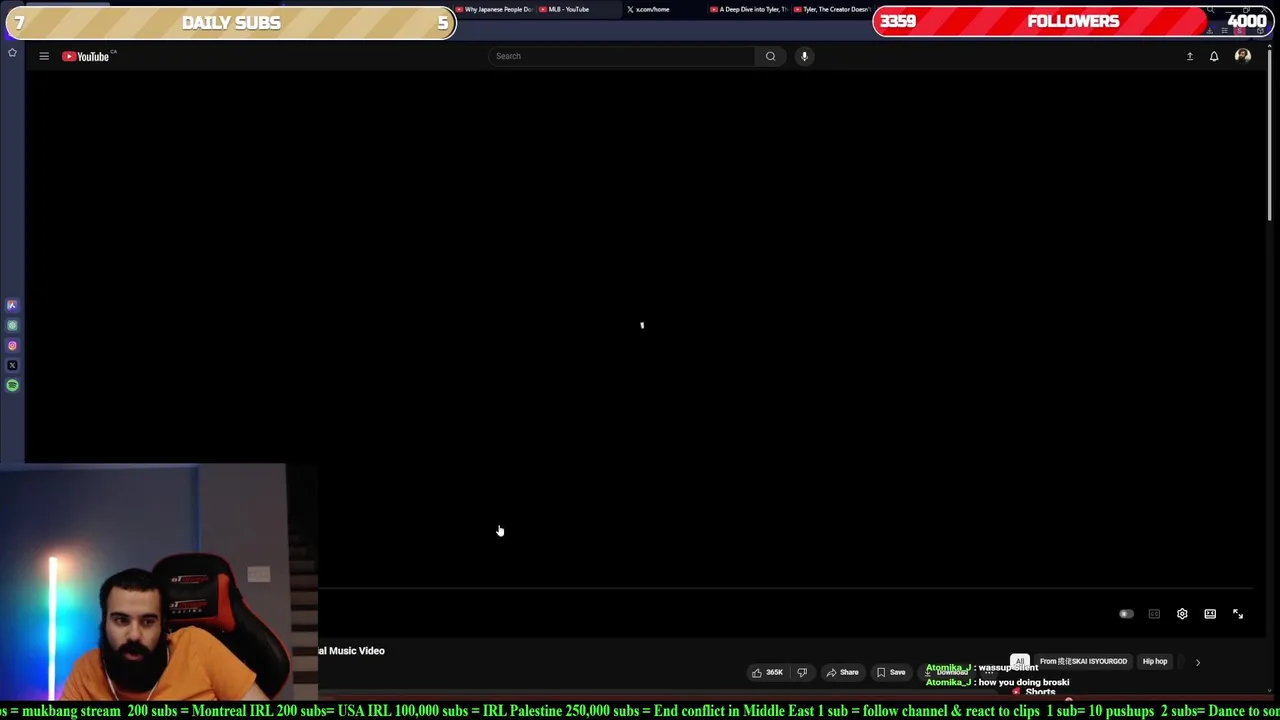Open Instagram from the browser sidebar
Image resolution: width=1280 pixels, height=720 pixels.
tap(12, 345)
